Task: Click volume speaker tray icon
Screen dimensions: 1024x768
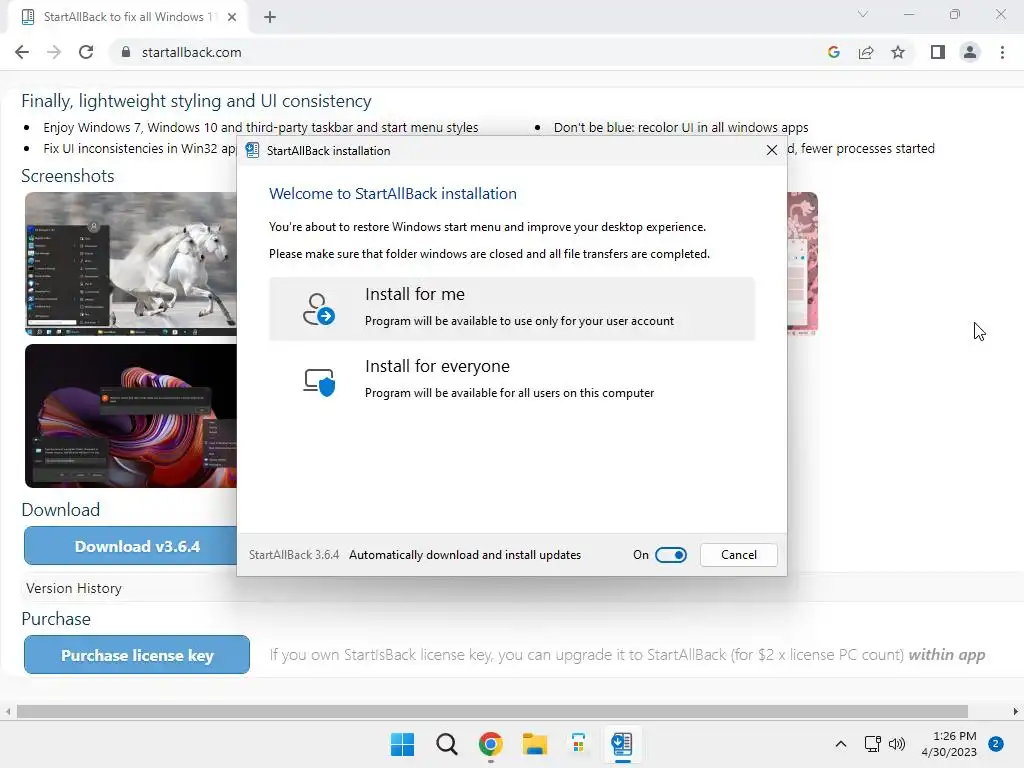Action: point(897,744)
